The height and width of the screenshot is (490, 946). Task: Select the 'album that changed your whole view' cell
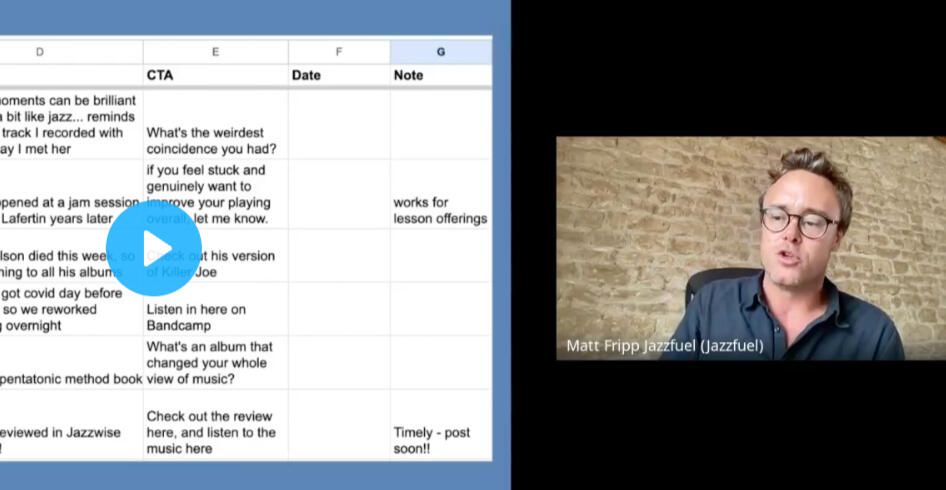tap(215, 363)
